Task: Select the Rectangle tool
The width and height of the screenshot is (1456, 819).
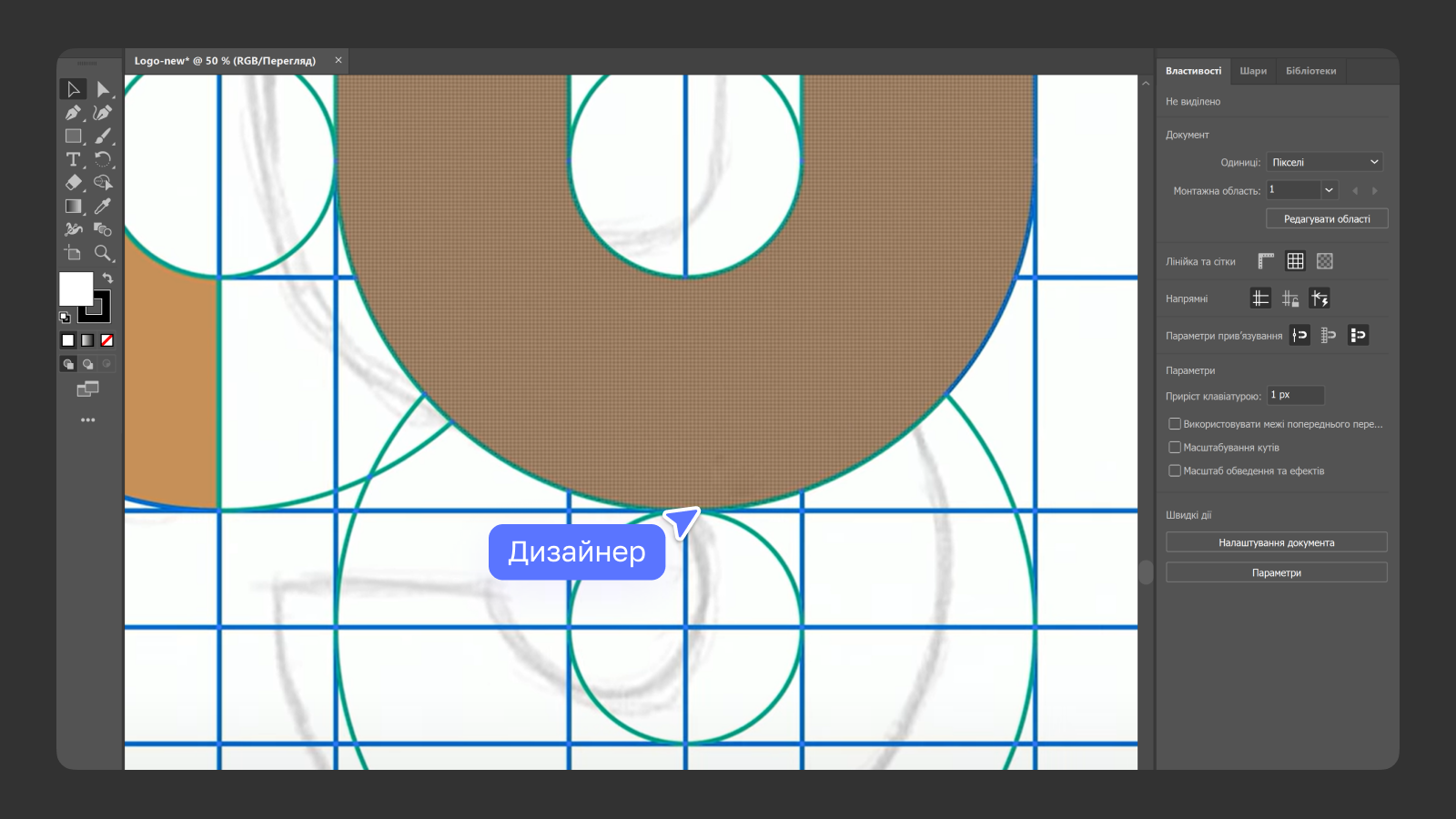Action: 74,136
